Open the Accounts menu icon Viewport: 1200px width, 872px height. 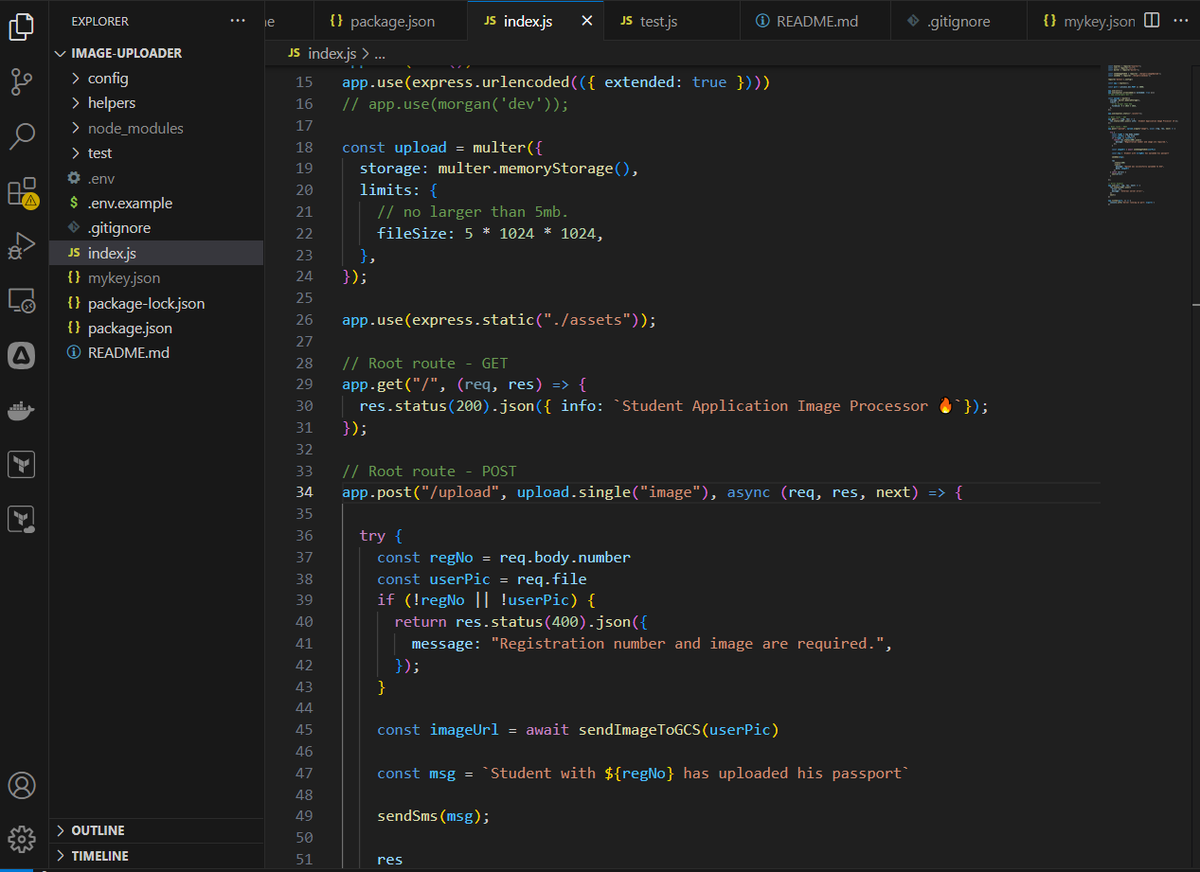coord(22,785)
